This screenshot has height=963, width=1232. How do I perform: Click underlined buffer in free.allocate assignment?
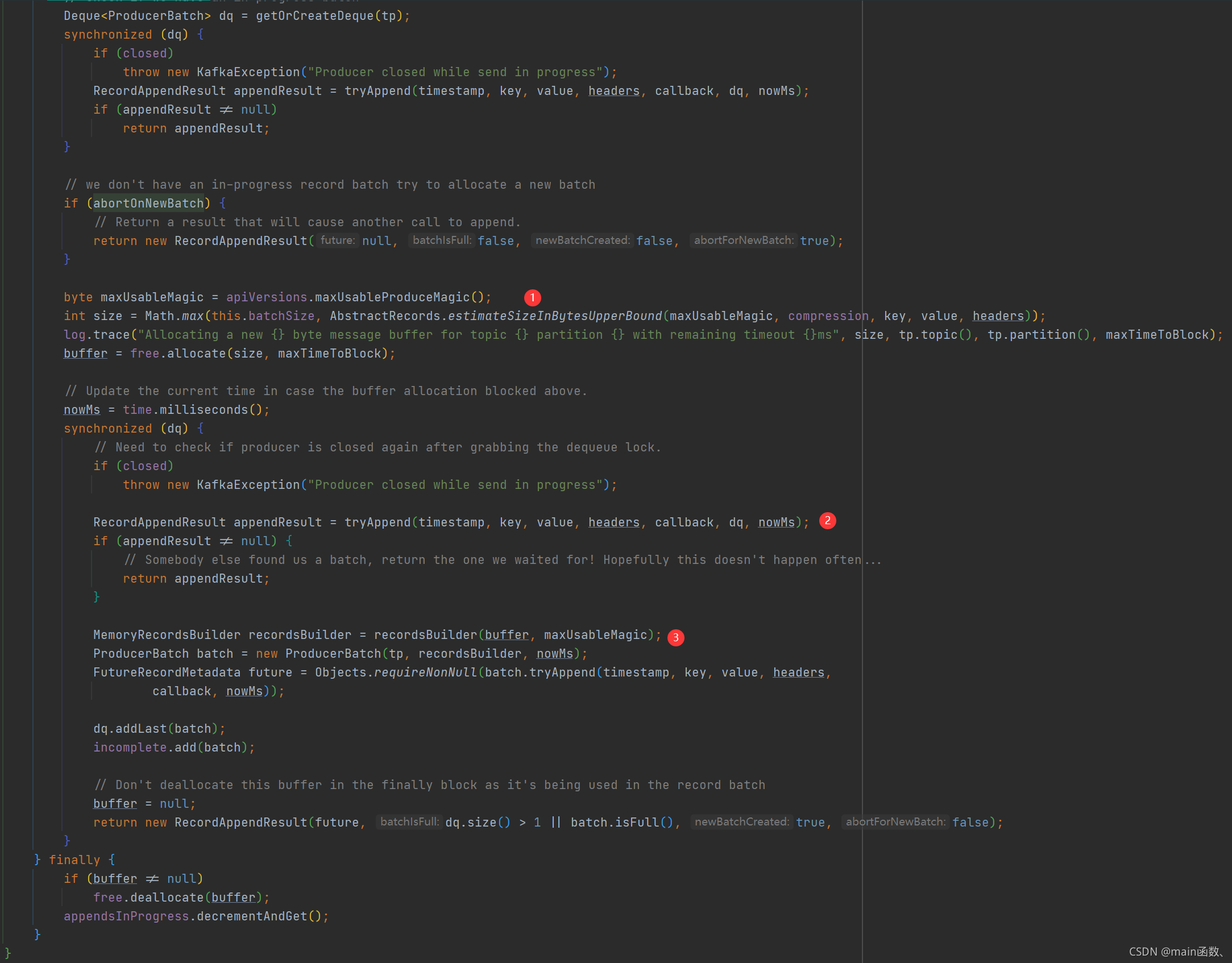tap(85, 354)
